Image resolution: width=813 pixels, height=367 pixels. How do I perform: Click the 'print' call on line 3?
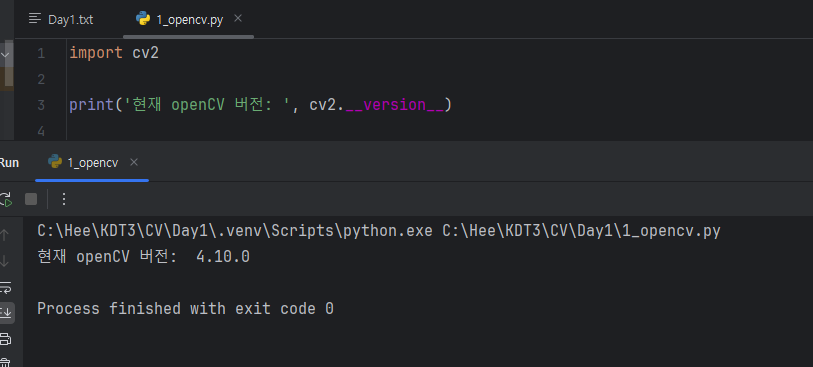92,105
